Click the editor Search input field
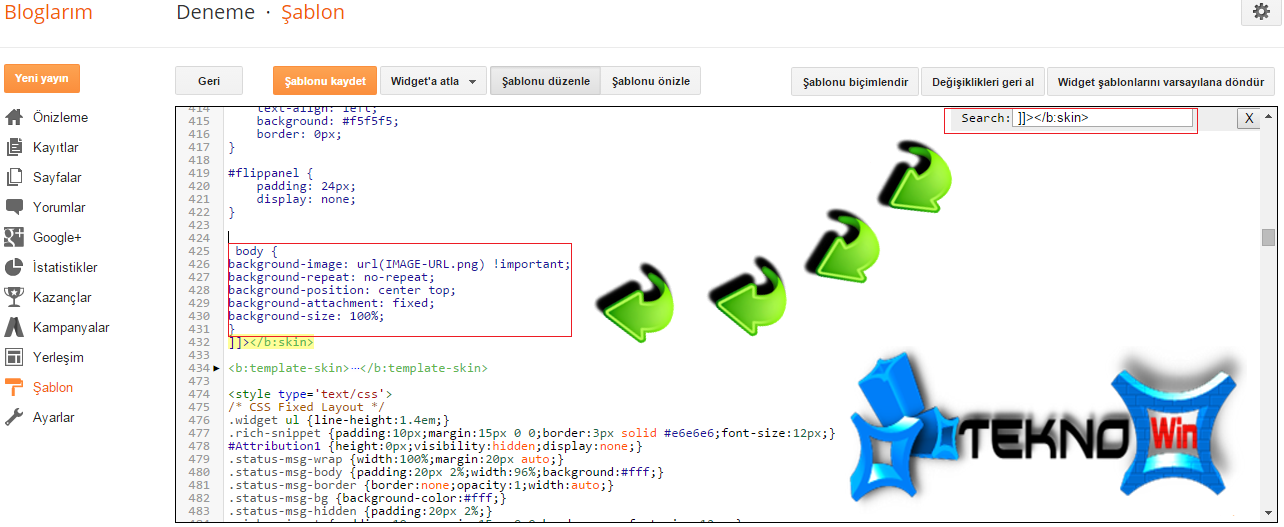The image size is (1284, 527). pos(1102,118)
